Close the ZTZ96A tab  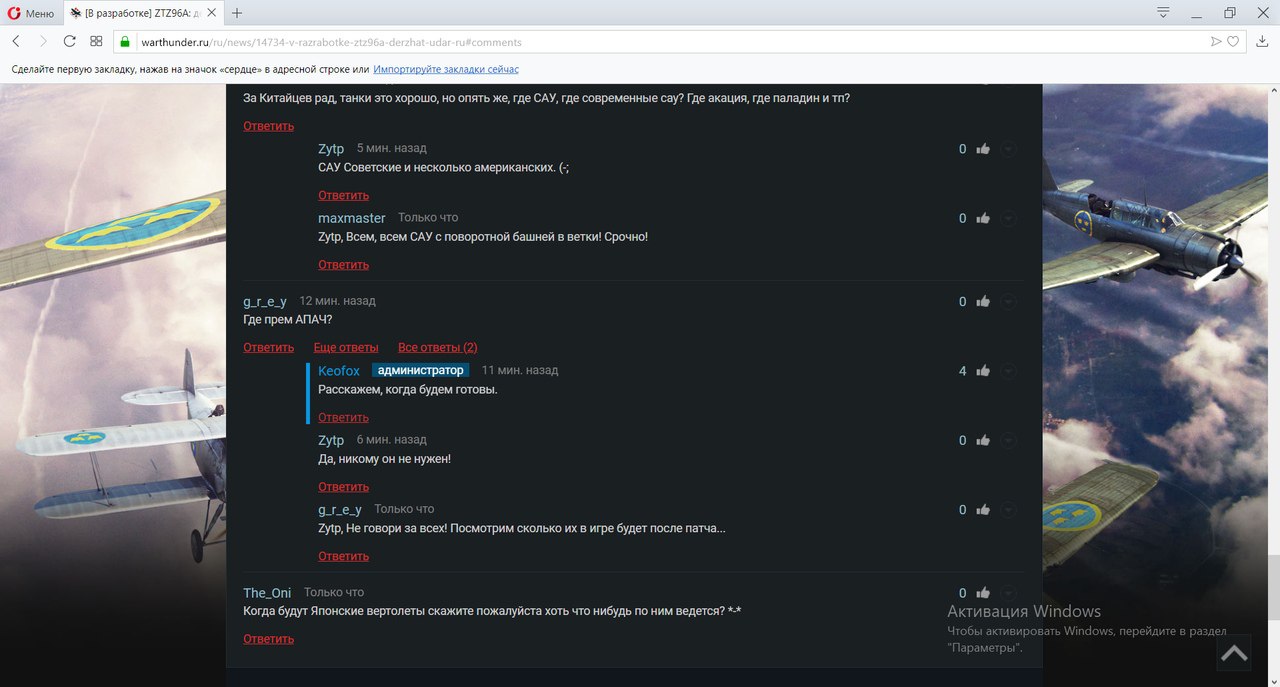coord(211,13)
